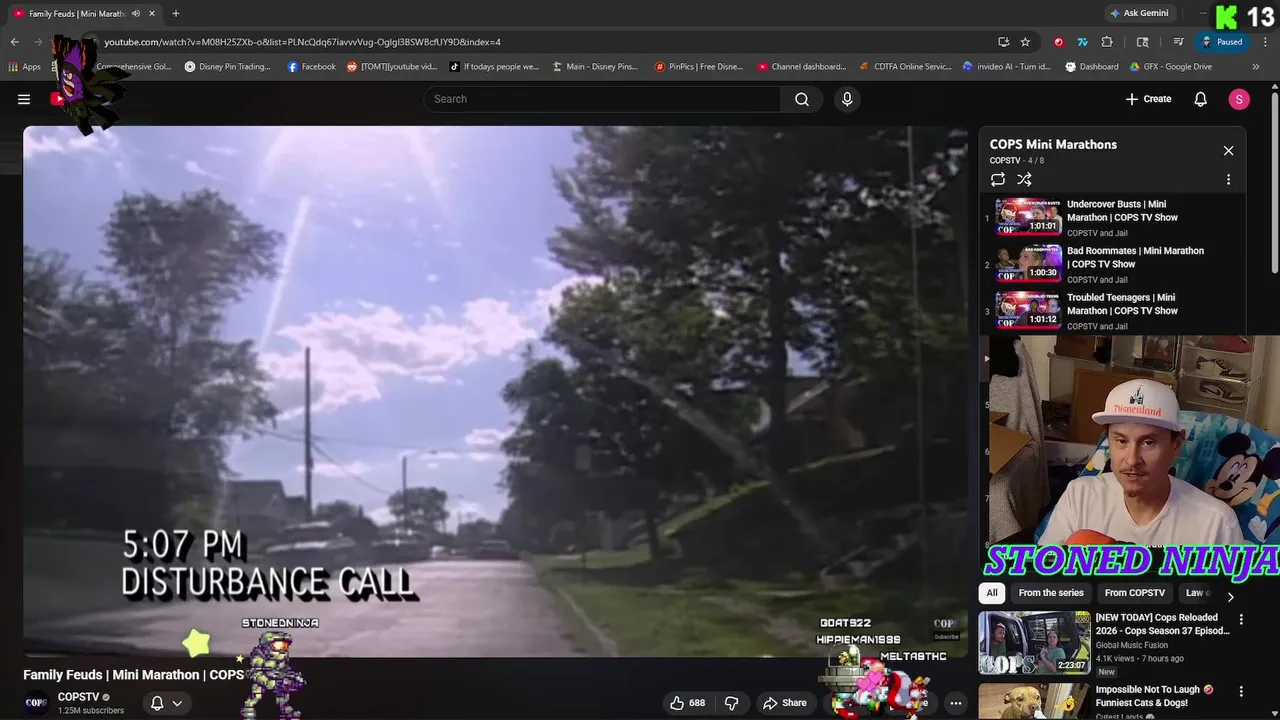Image resolution: width=1280 pixels, height=720 pixels.
Task: Like the video (688 likes)
Action: coord(688,703)
